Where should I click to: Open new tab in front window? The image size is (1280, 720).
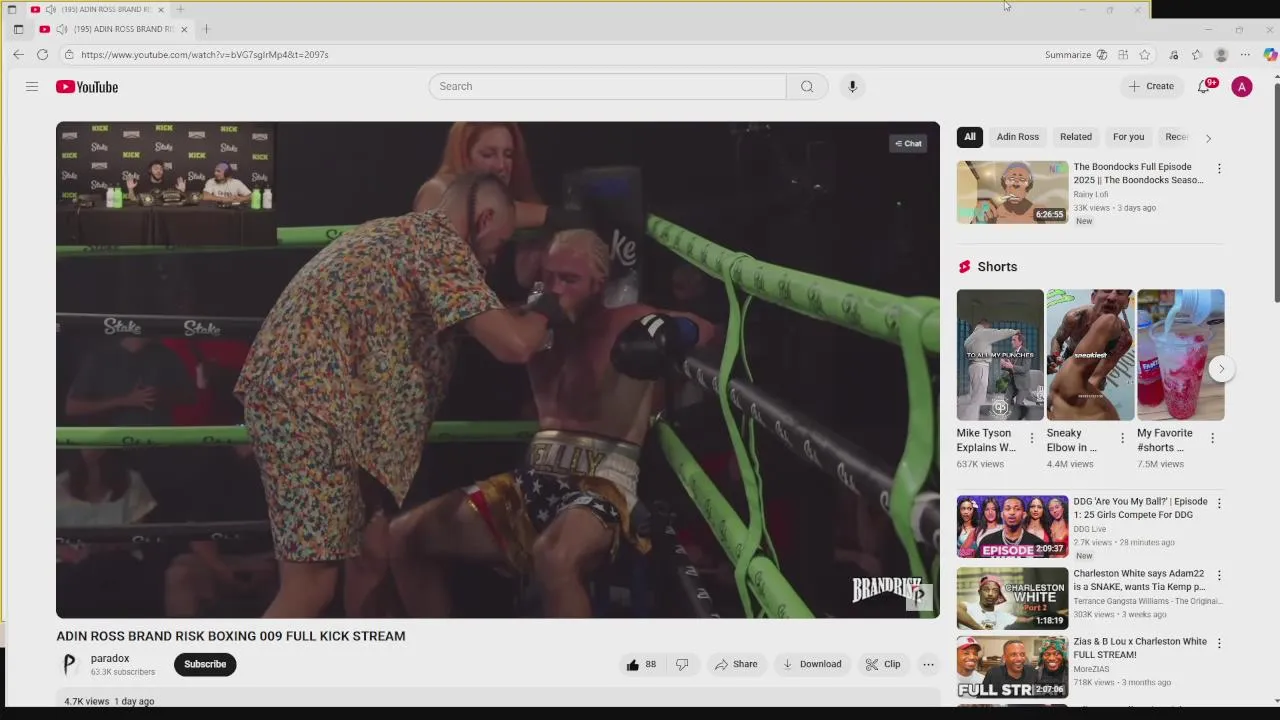point(206,29)
